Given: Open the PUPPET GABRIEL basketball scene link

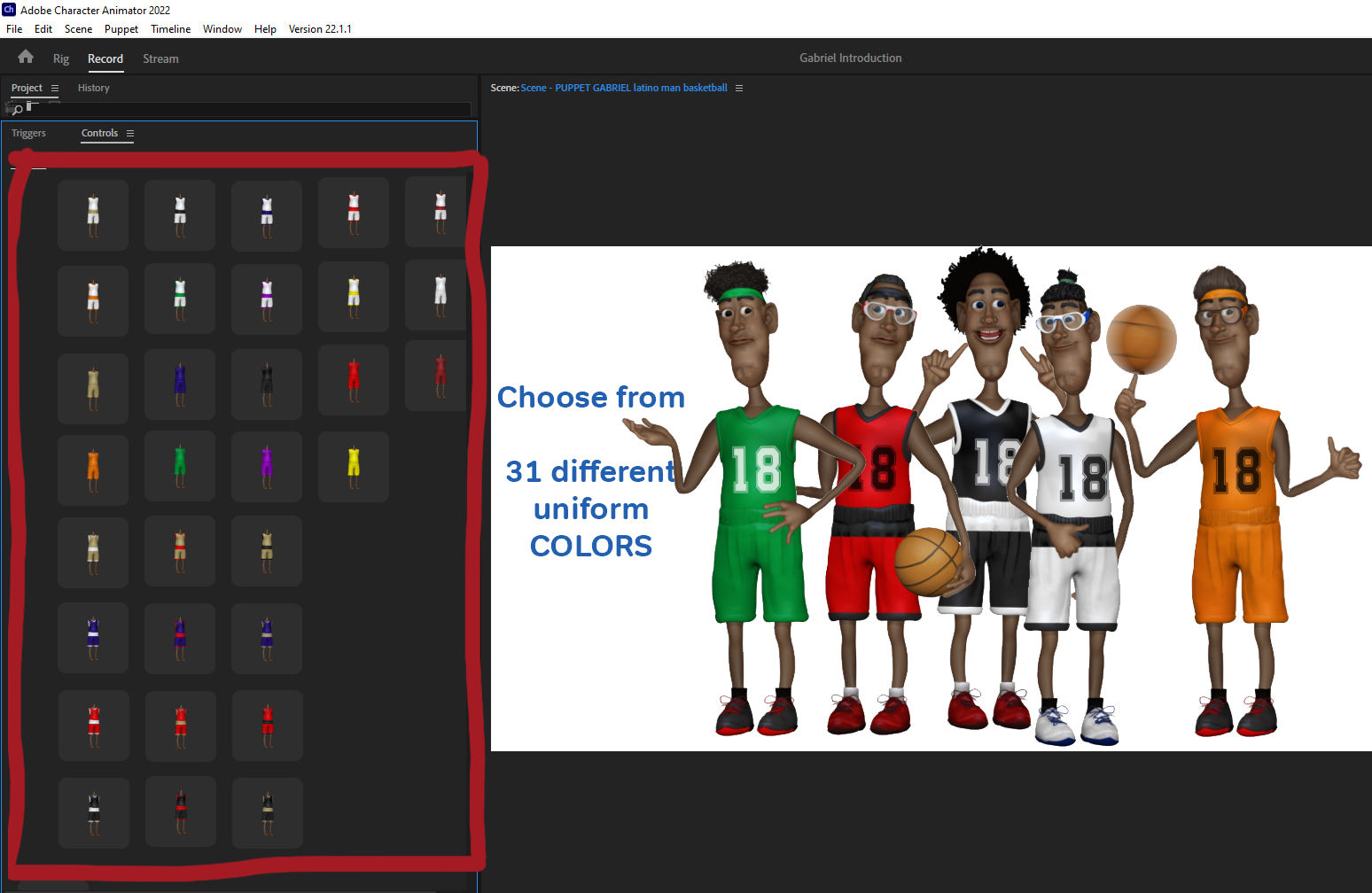Looking at the screenshot, I should (623, 88).
